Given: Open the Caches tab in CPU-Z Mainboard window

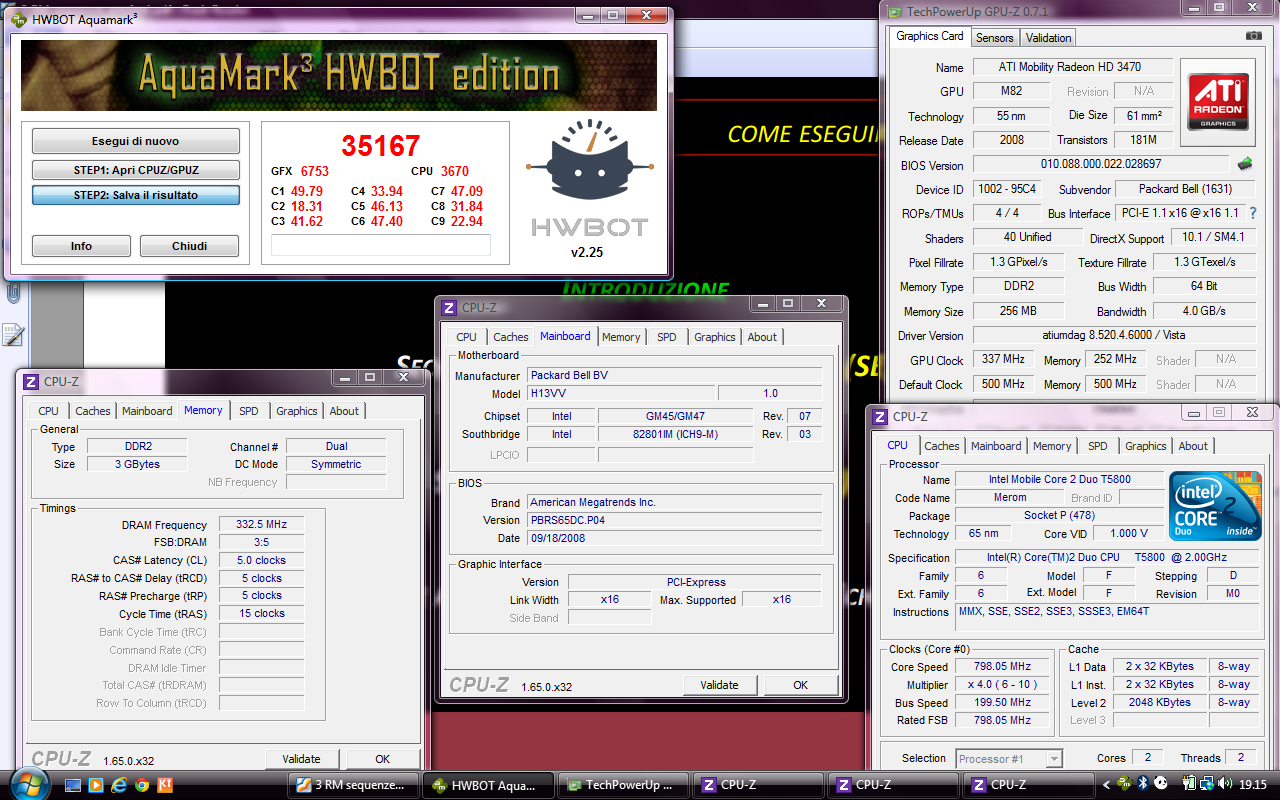Looking at the screenshot, I should click(511, 337).
